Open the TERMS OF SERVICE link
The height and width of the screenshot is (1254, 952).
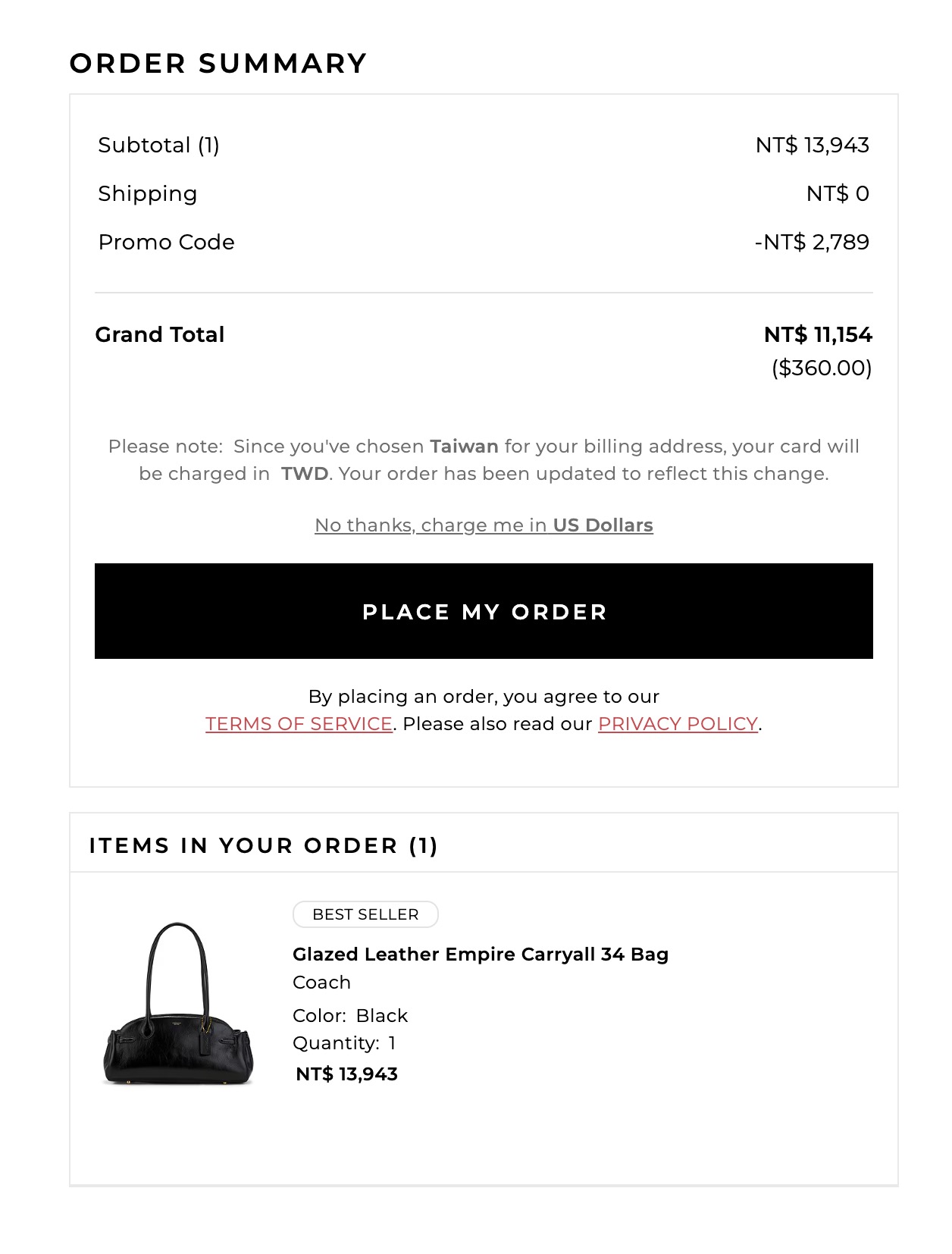click(x=299, y=724)
